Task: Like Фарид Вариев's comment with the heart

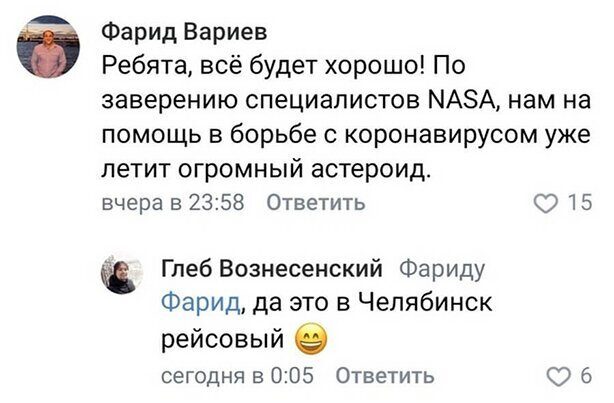Action: 546,204
